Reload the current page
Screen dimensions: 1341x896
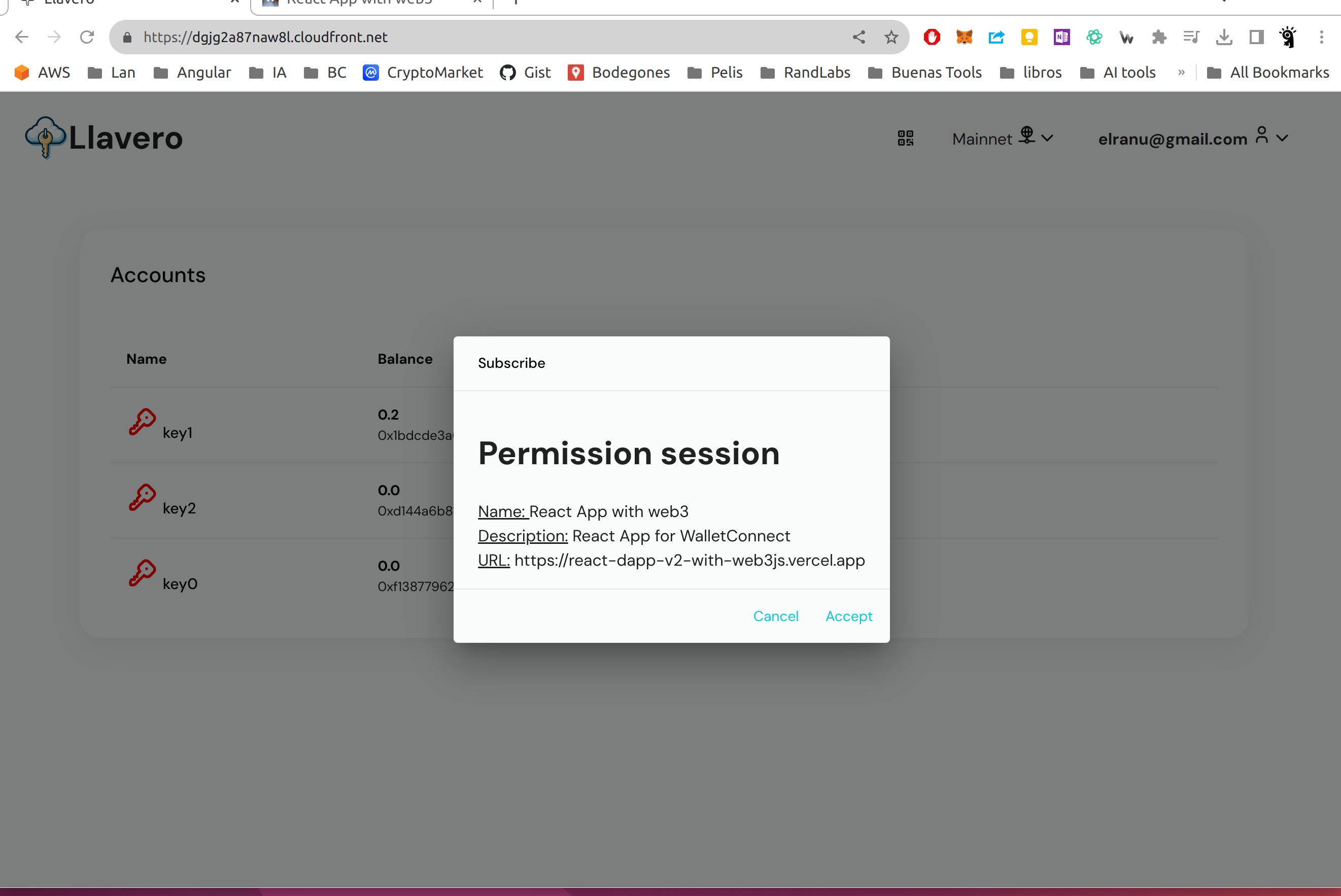click(x=87, y=37)
